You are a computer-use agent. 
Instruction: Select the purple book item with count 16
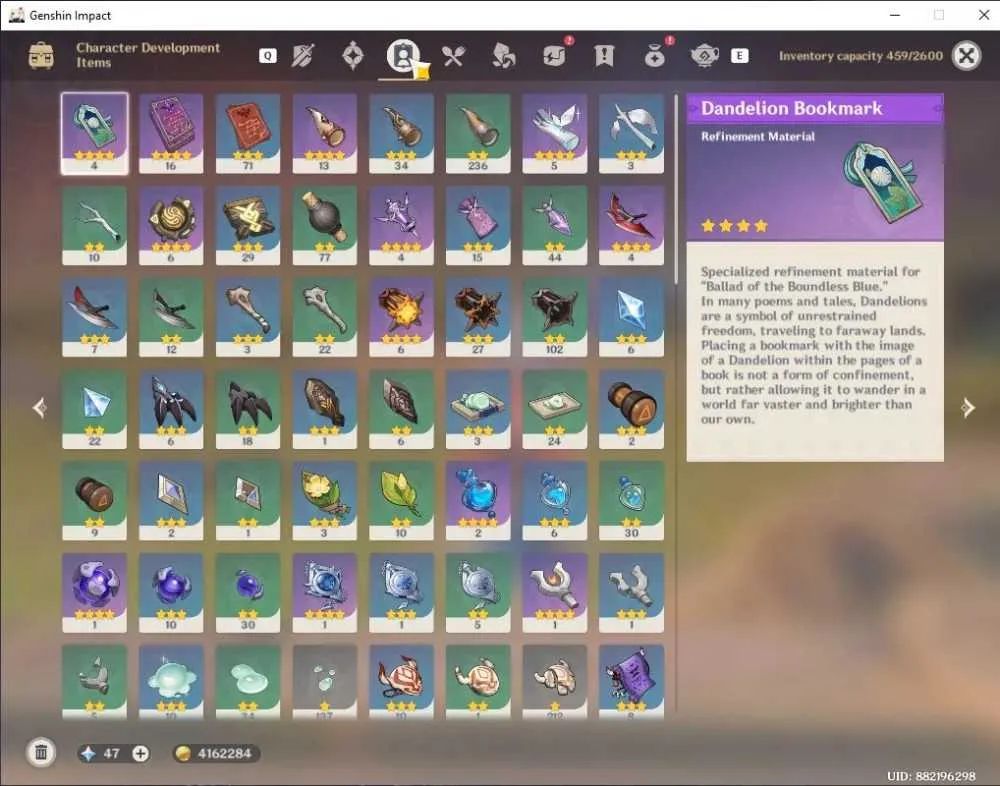(171, 133)
